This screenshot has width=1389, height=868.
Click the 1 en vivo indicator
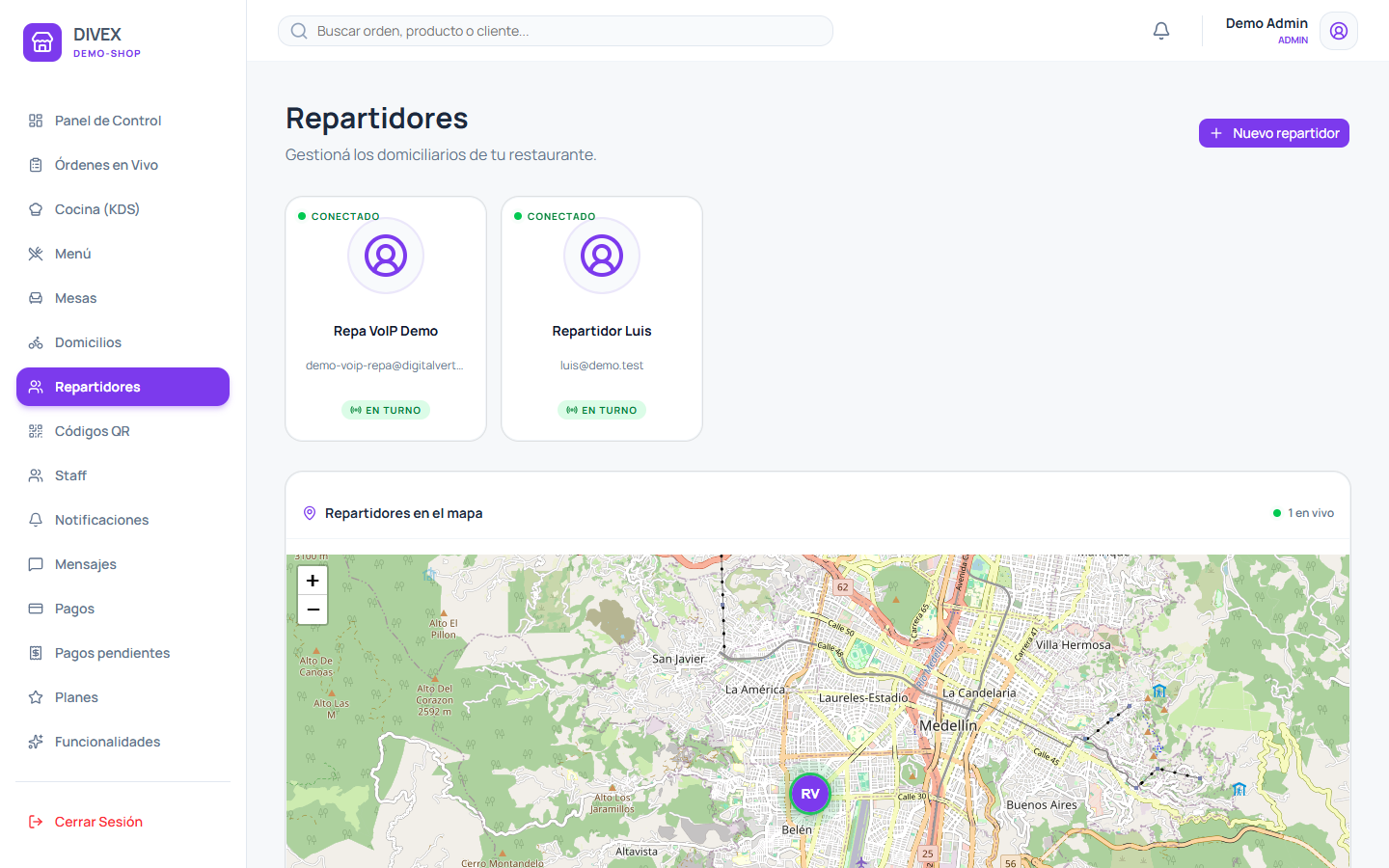click(x=1303, y=513)
